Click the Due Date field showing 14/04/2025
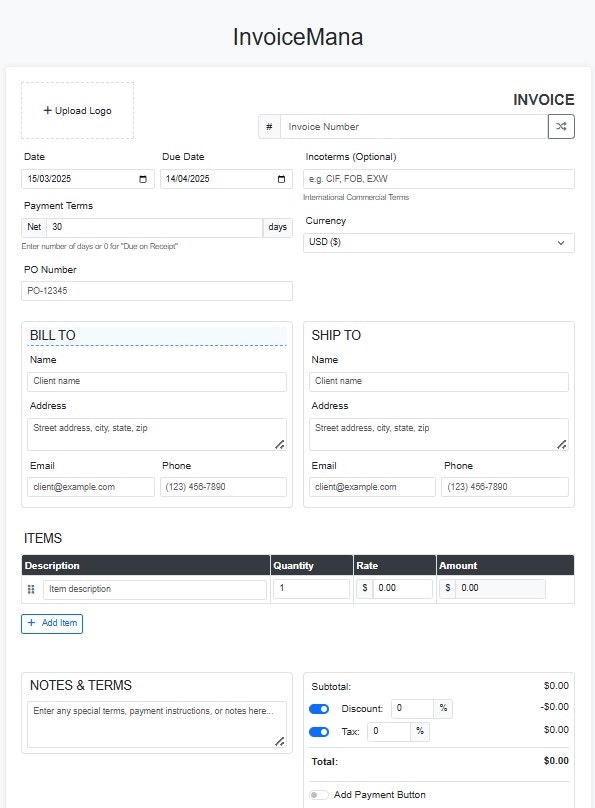 tap(226, 179)
